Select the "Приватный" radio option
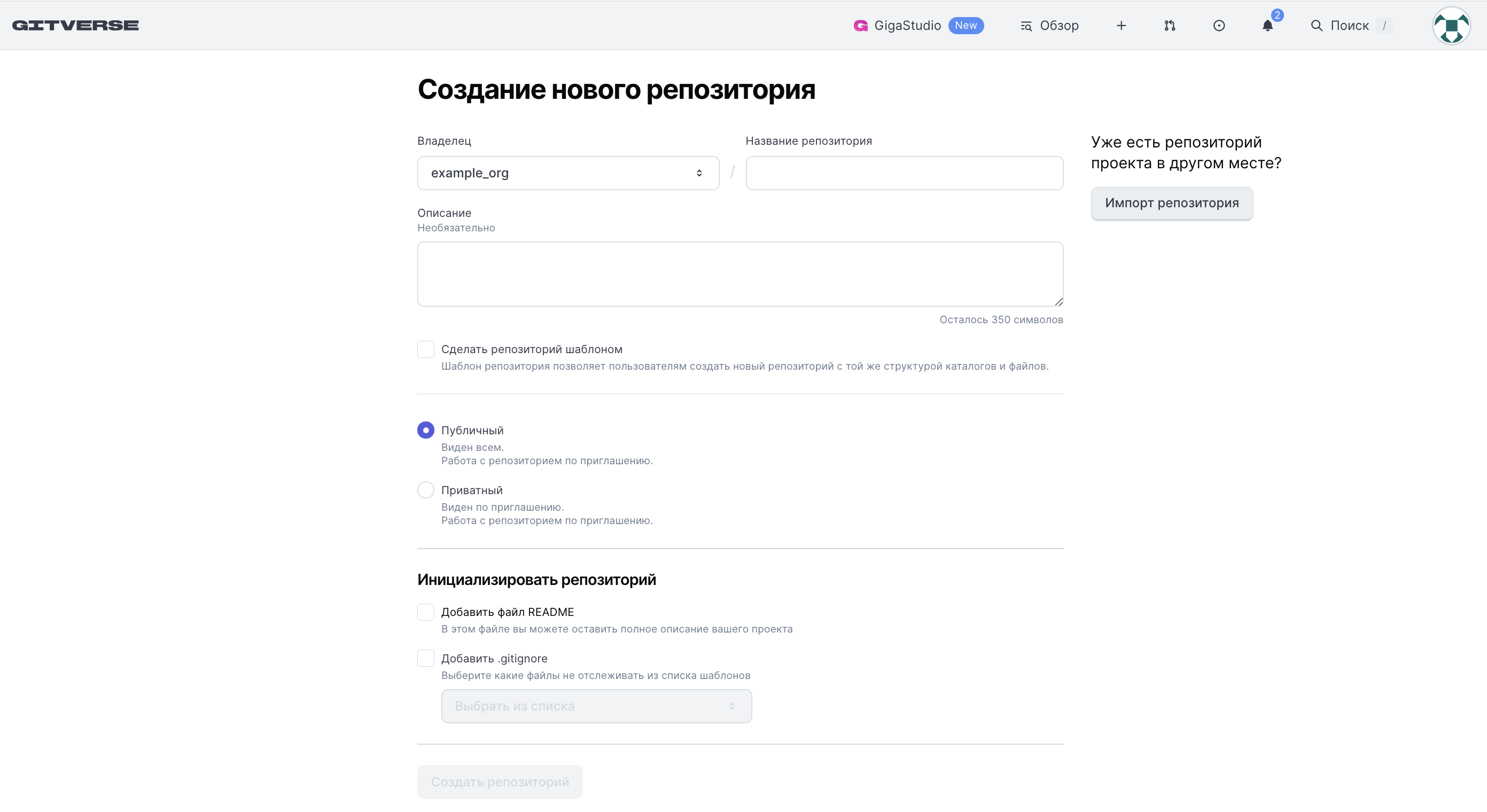 coord(425,490)
